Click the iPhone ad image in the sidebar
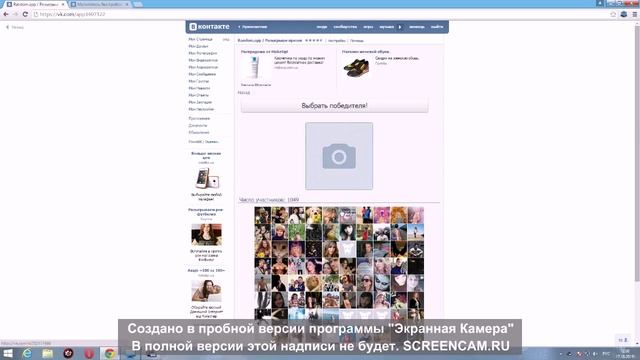This screenshot has width=640, height=360. point(207,178)
